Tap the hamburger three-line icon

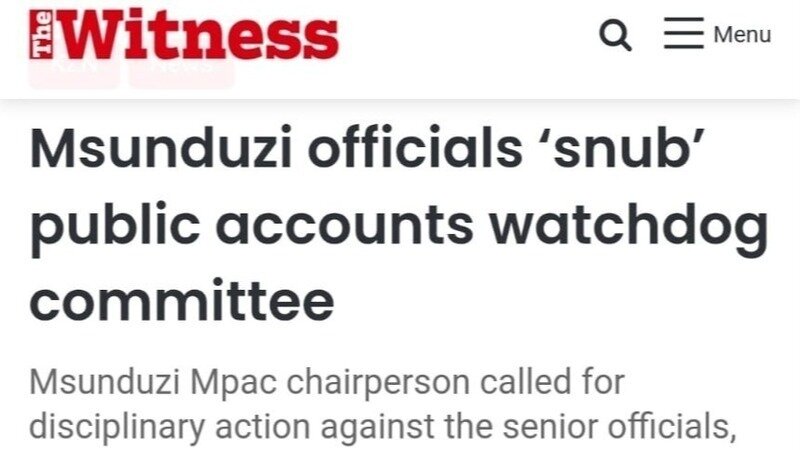[684, 35]
